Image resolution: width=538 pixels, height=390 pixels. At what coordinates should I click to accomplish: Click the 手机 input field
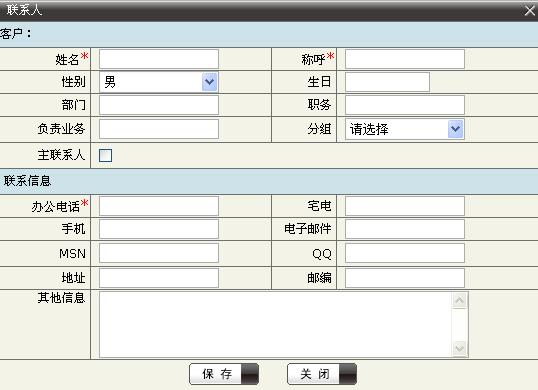(159, 229)
